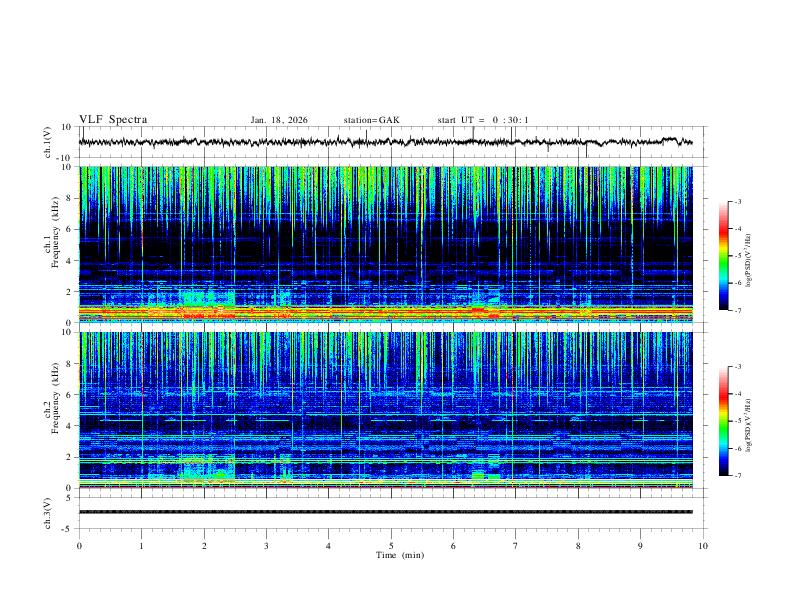Image resolution: width=792 pixels, height=612 pixels.
Task: Click the 'station=GAK' label
Action: point(371,120)
